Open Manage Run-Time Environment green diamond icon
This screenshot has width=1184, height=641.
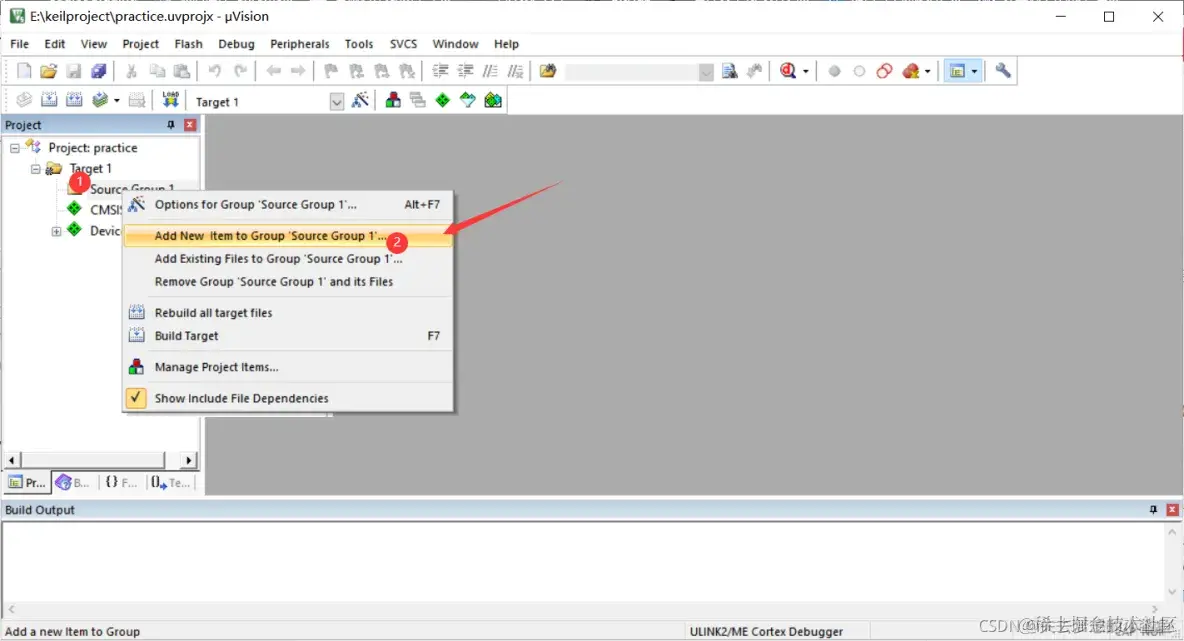coord(442,100)
